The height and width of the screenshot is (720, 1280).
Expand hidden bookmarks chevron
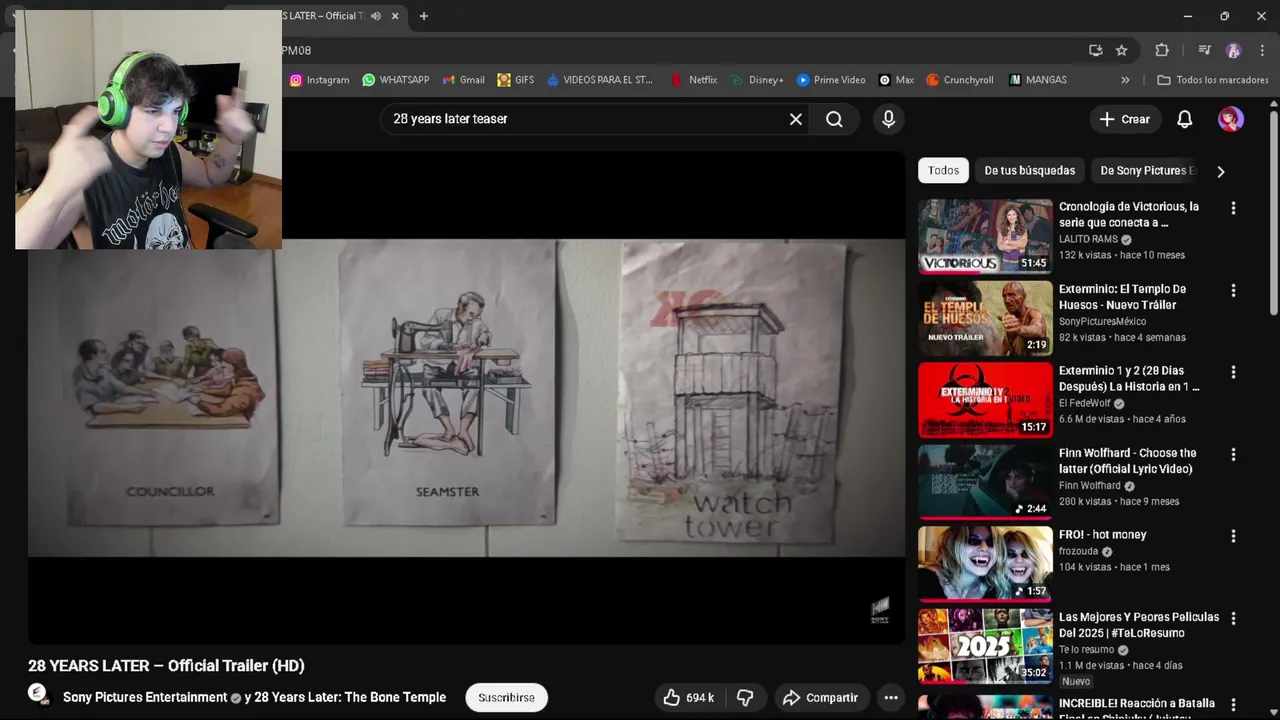[x=1125, y=80]
